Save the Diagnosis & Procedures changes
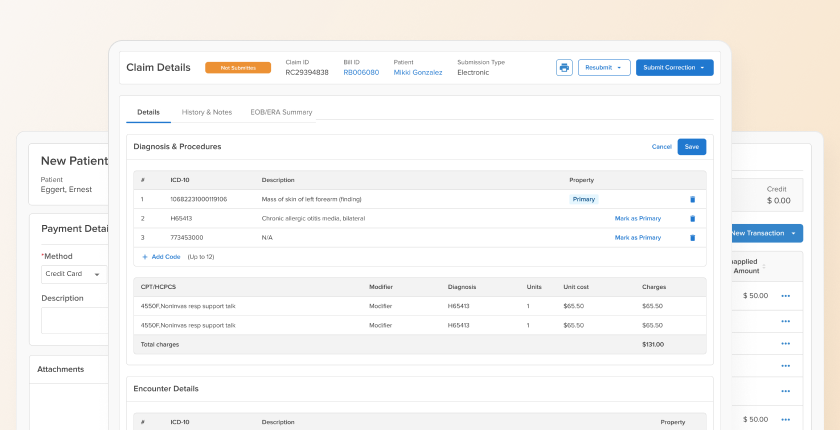 [691, 147]
